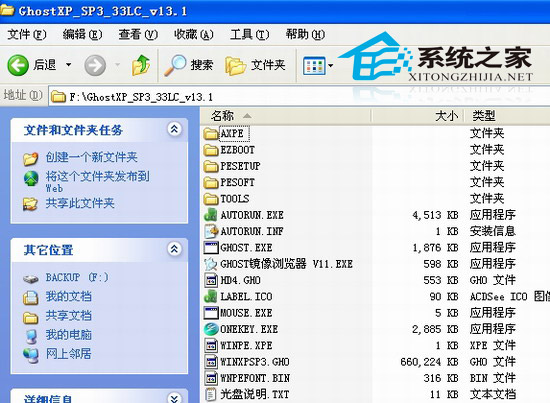Screen dimensions: 550x403
Task: Click the 安装信息 type cell
Action: pos(492,231)
